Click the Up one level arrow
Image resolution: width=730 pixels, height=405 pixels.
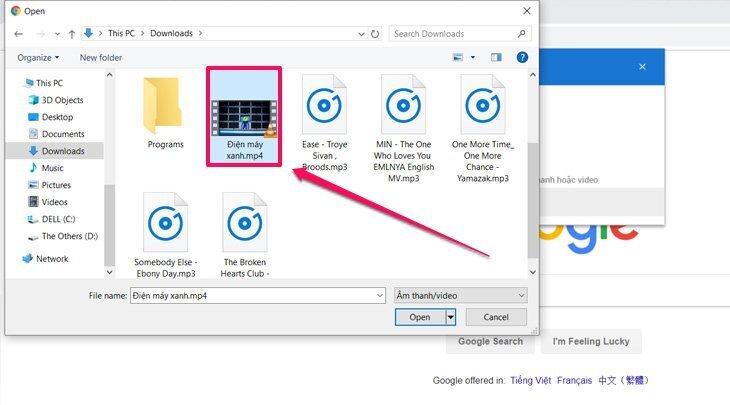coord(71,34)
